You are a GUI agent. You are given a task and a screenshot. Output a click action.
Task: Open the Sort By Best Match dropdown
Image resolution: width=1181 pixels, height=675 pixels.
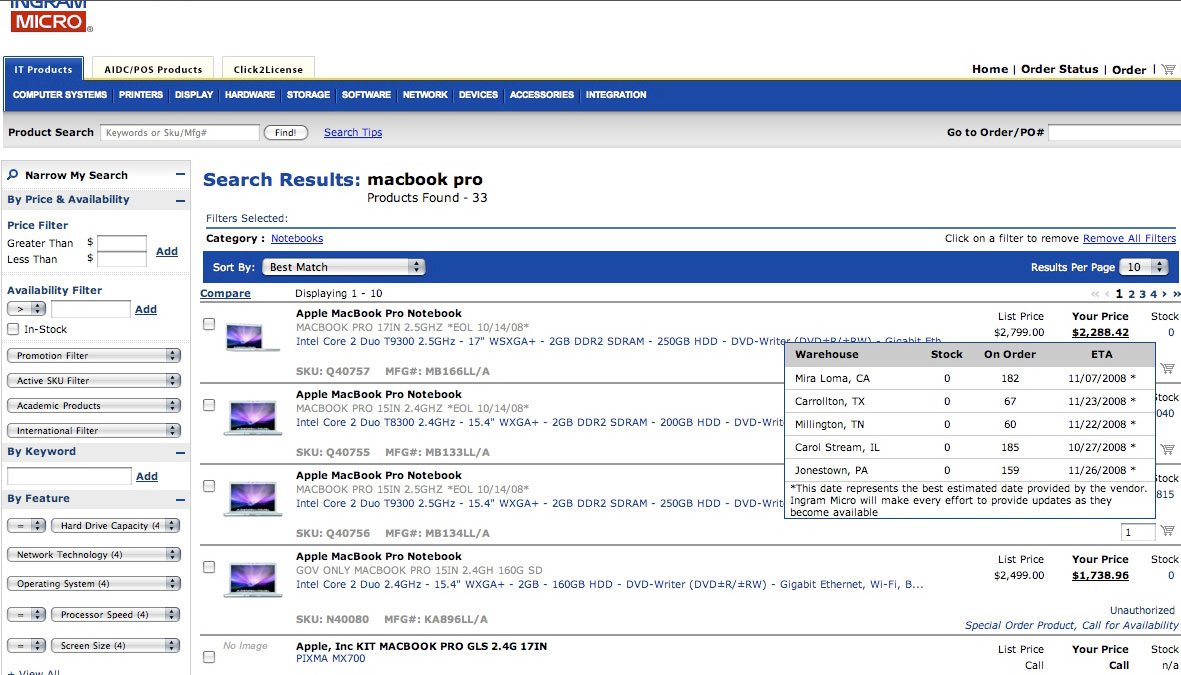(343, 267)
